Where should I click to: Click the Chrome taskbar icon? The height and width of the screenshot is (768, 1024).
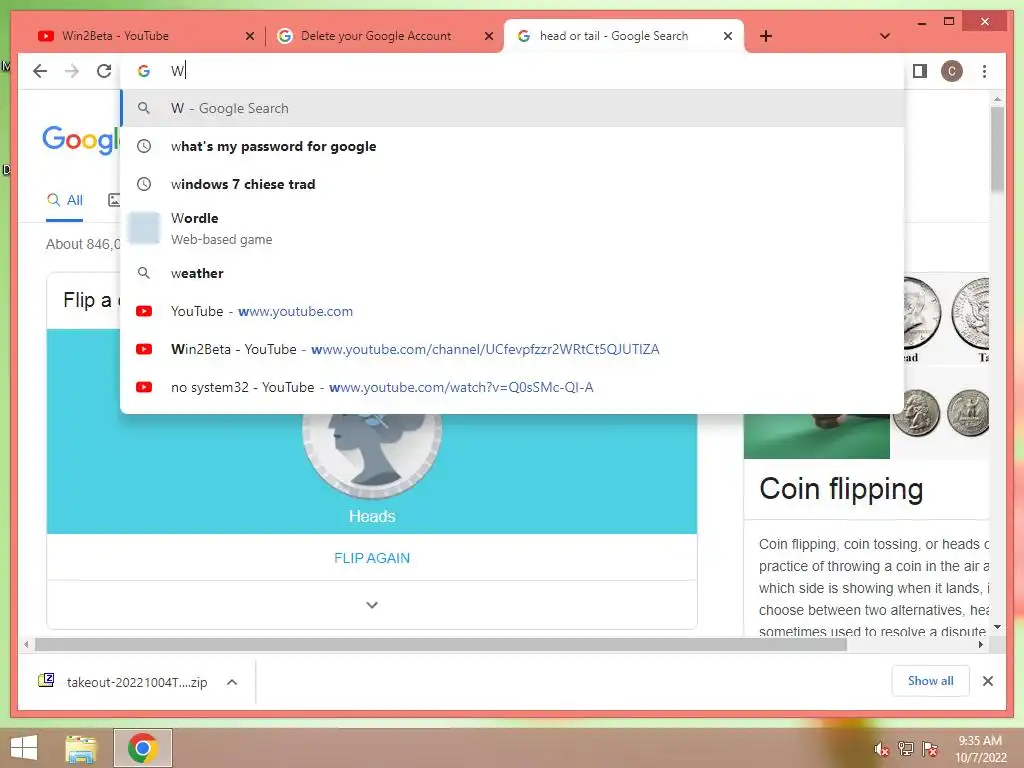[143, 748]
